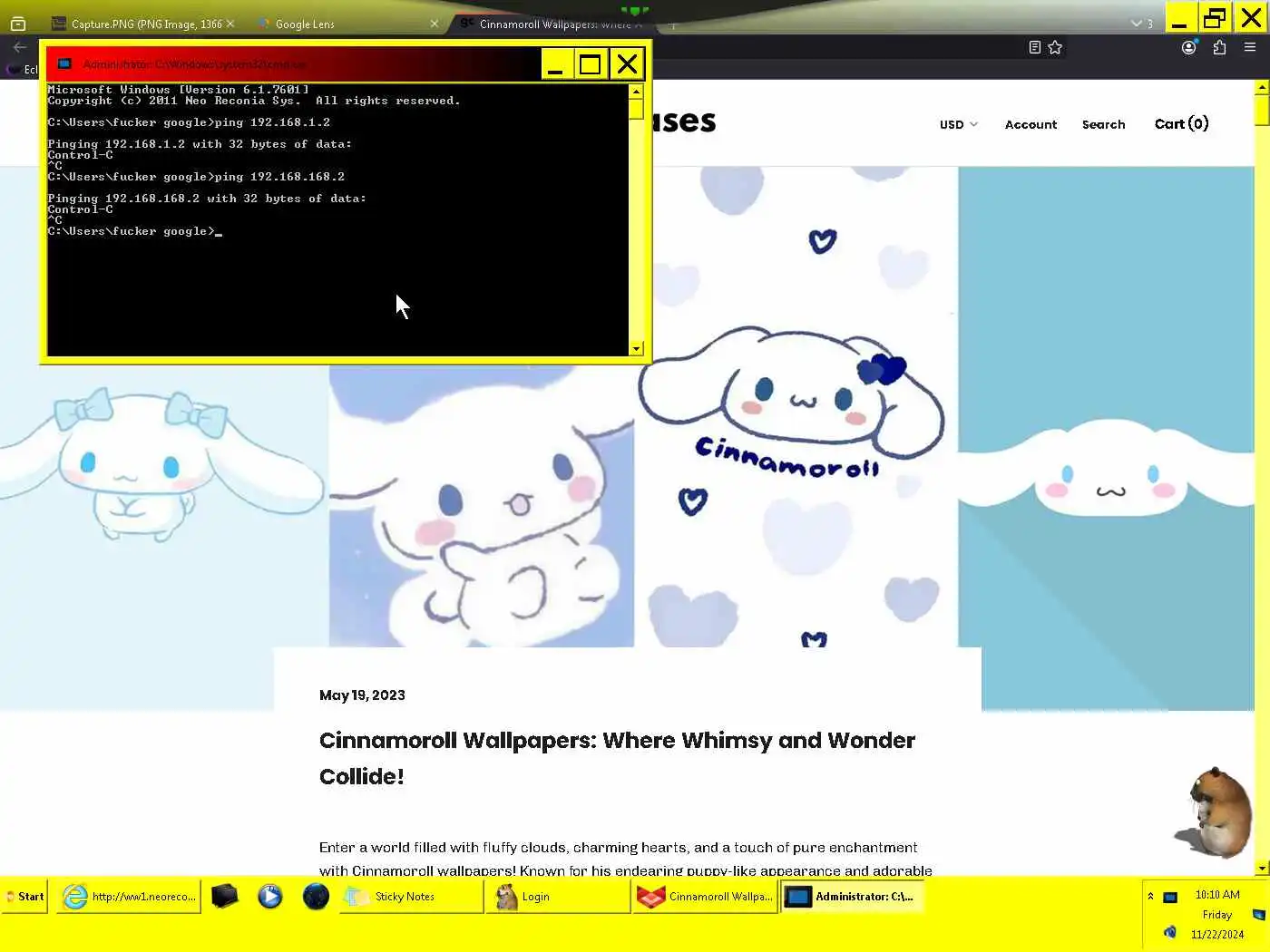Select the Cinnamoroll Wallpapers tab
1270x952 pixels.
click(x=553, y=24)
